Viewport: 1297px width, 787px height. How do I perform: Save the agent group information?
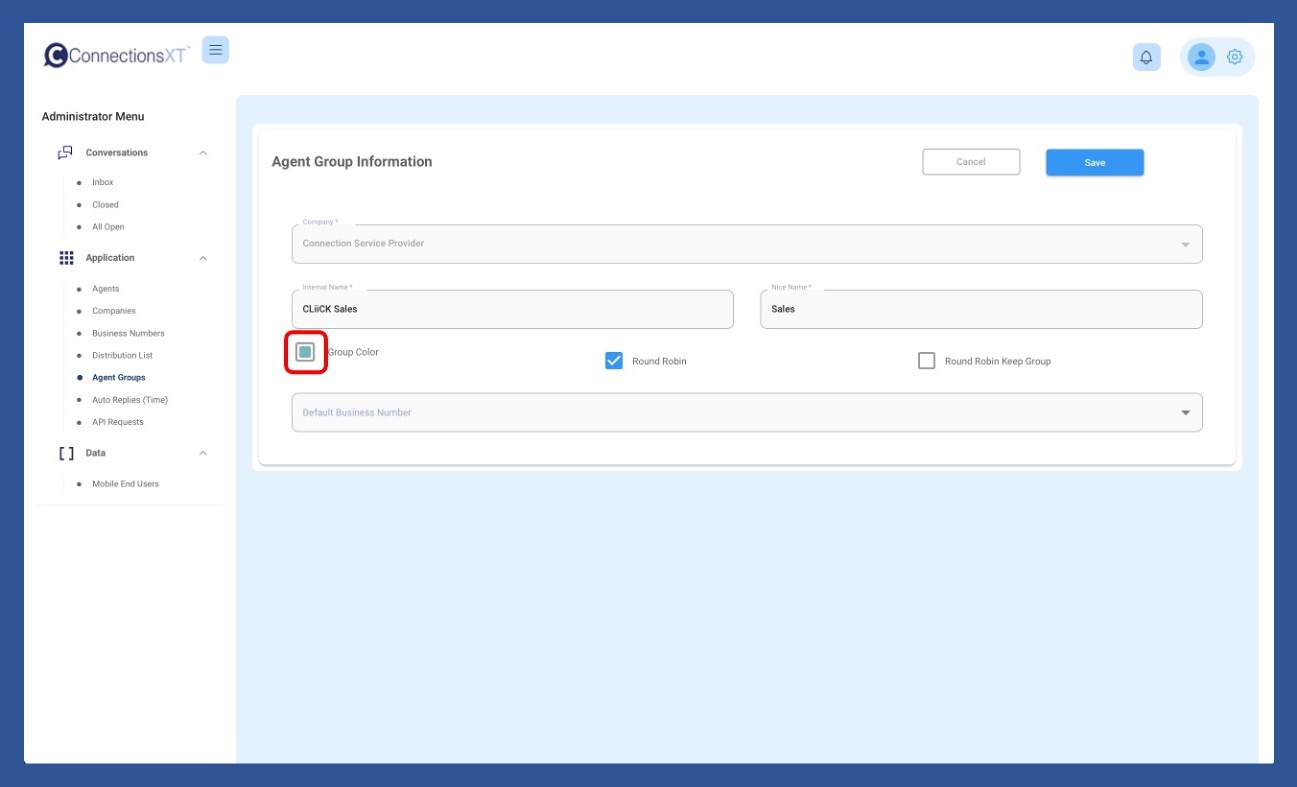[x=1094, y=162]
